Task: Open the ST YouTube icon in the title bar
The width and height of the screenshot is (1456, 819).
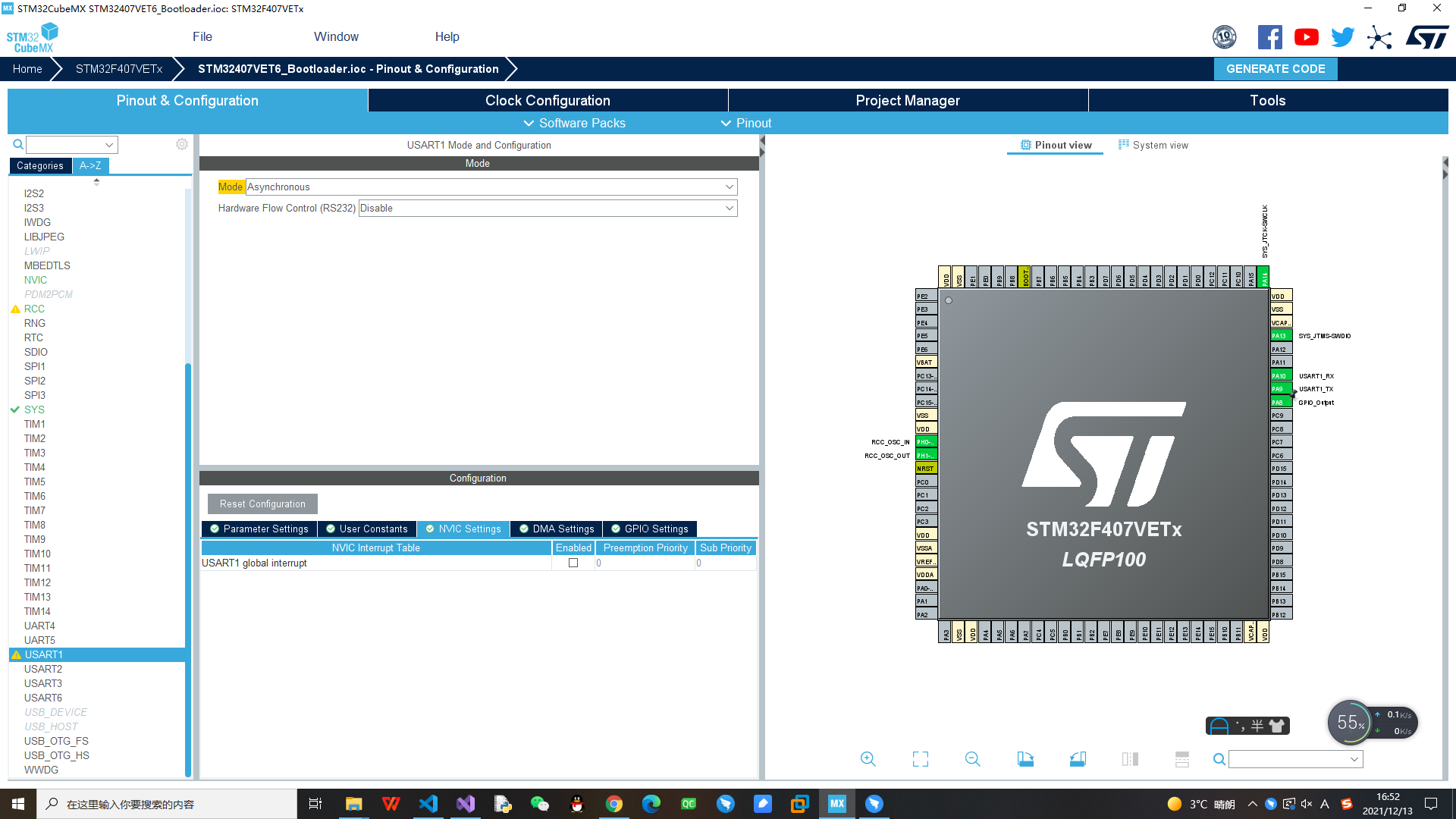Action: tap(1306, 36)
